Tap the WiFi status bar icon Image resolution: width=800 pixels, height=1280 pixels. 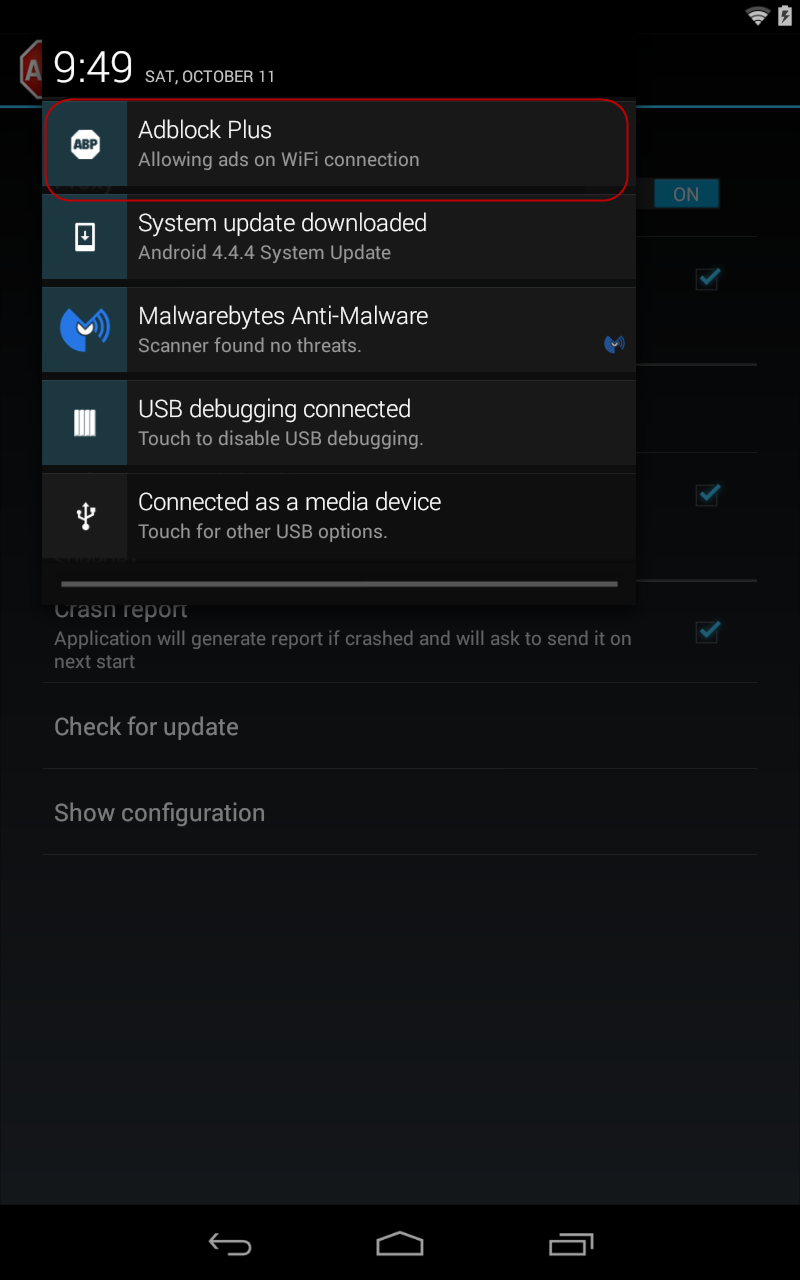click(x=757, y=16)
